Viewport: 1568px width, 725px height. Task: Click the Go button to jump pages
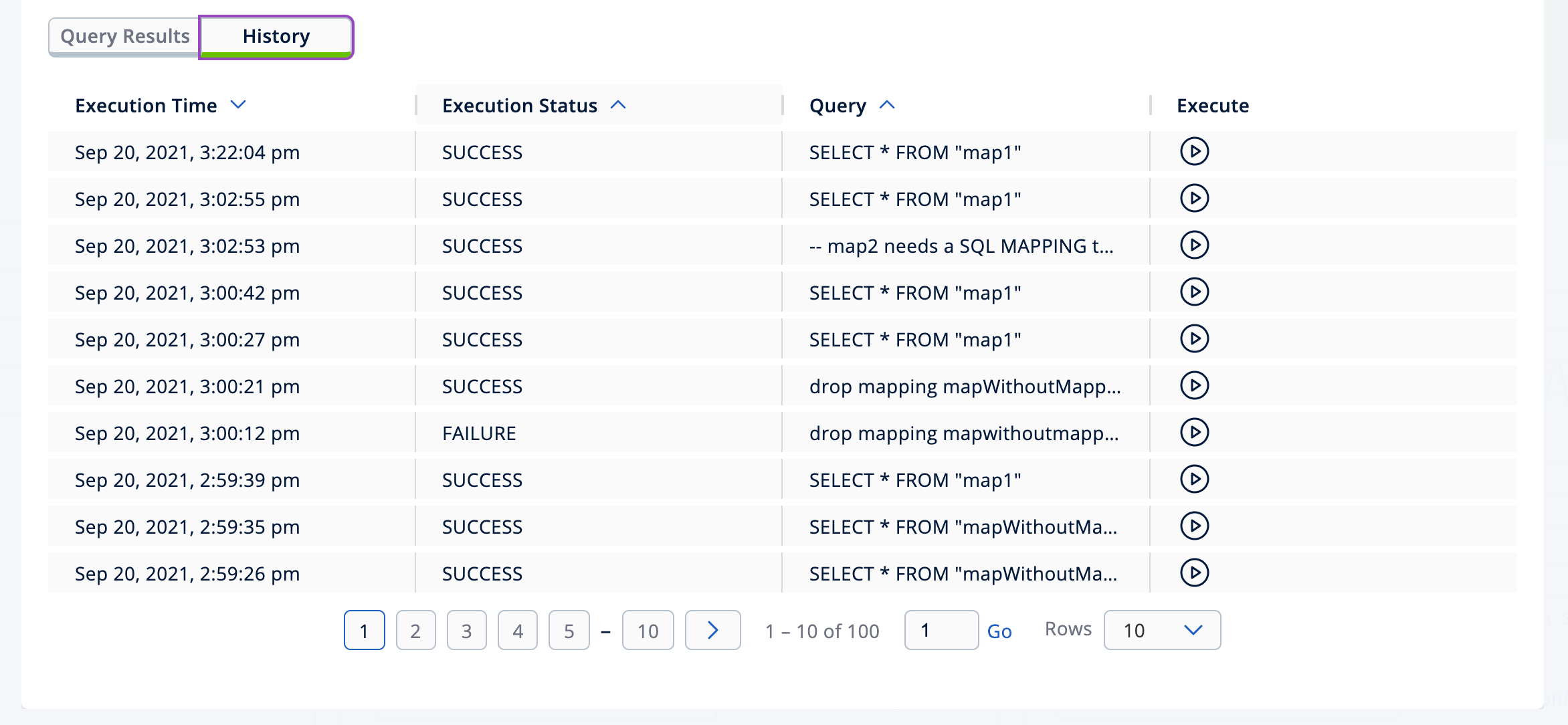click(x=999, y=631)
